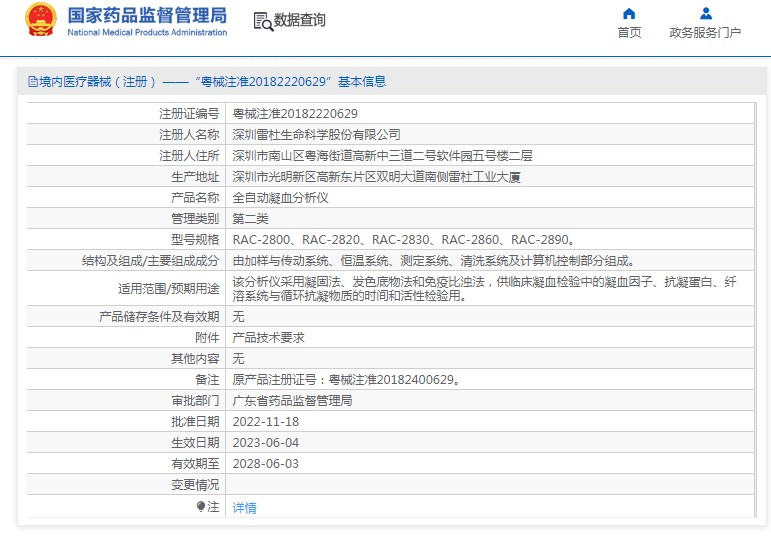Click the 首页 house icon
Image resolution: width=771 pixels, height=541 pixels.
[629, 14]
